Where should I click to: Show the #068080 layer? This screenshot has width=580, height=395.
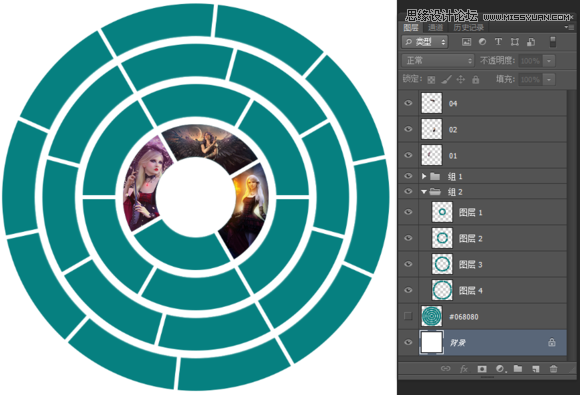(x=408, y=316)
